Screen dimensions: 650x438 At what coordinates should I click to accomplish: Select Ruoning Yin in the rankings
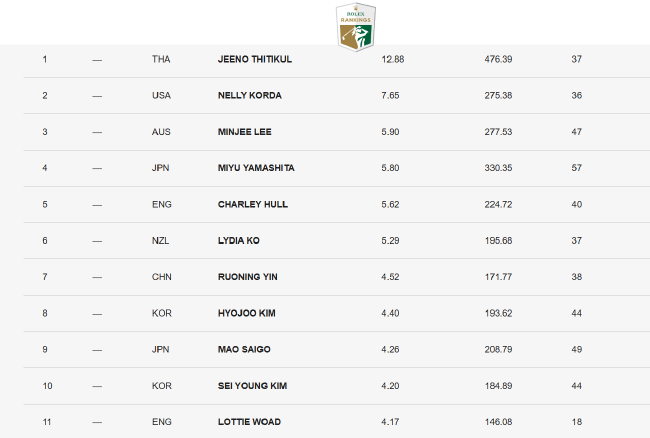point(247,277)
